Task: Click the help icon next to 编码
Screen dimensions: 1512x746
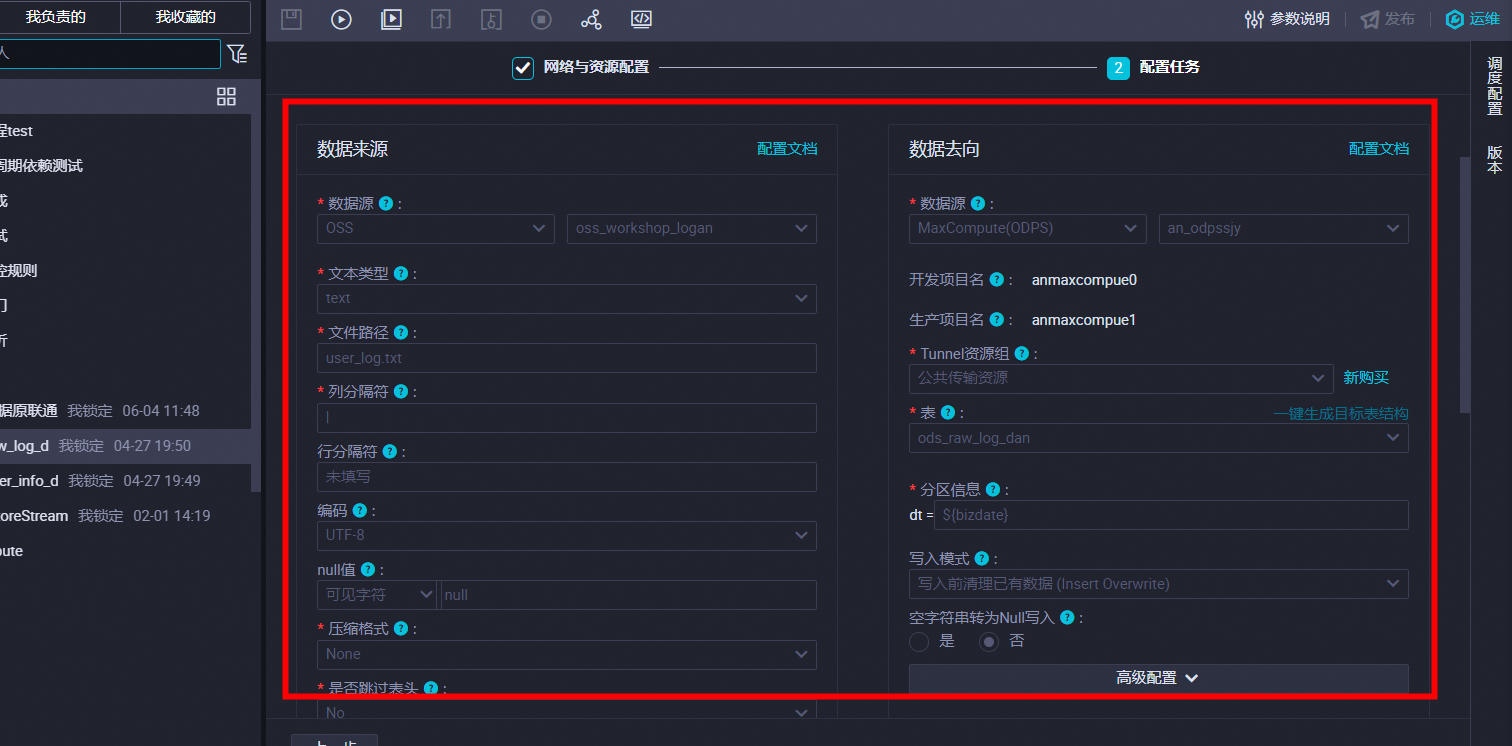Action: pyautogui.click(x=360, y=510)
